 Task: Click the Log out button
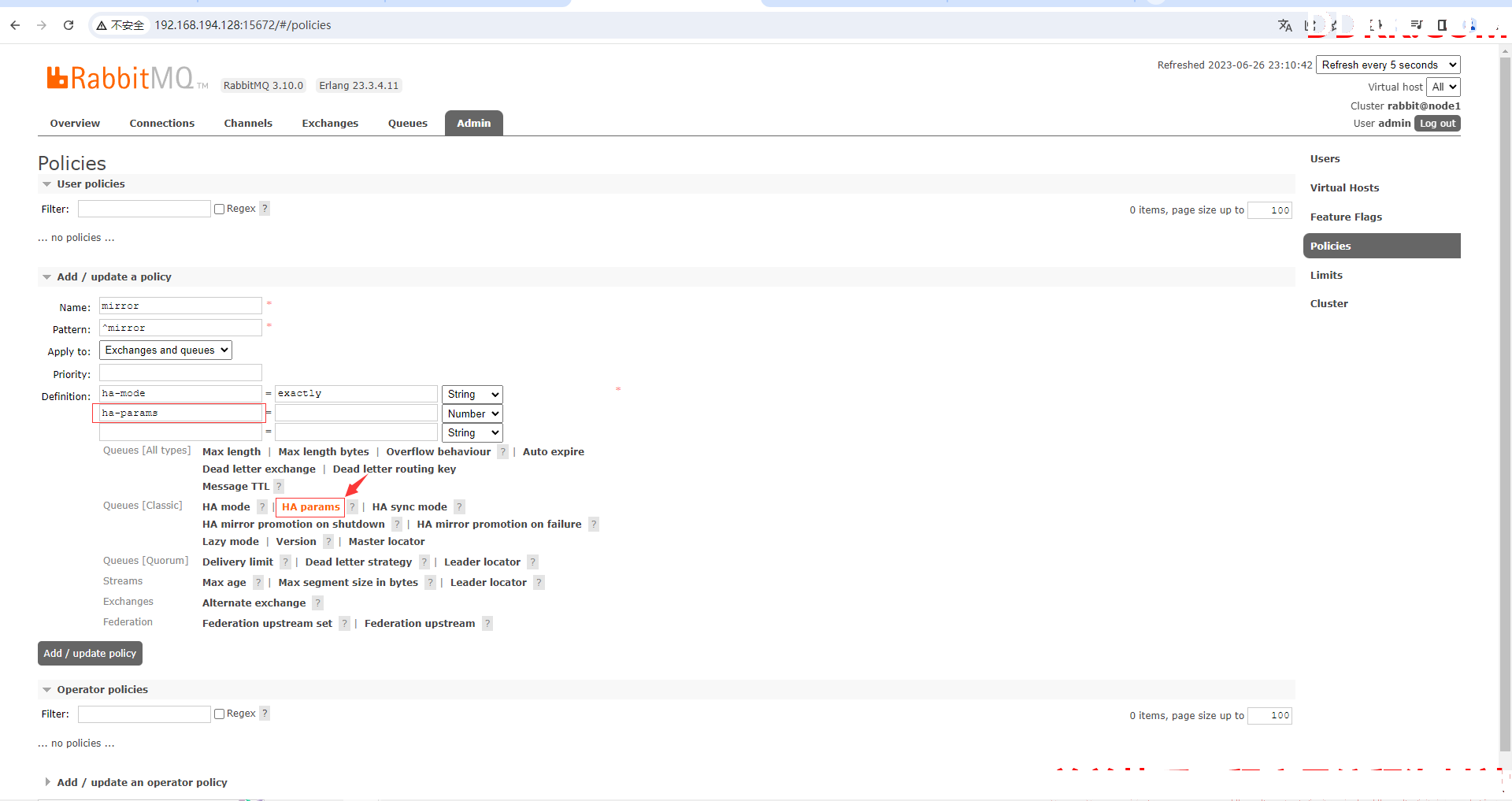click(1437, 124)
